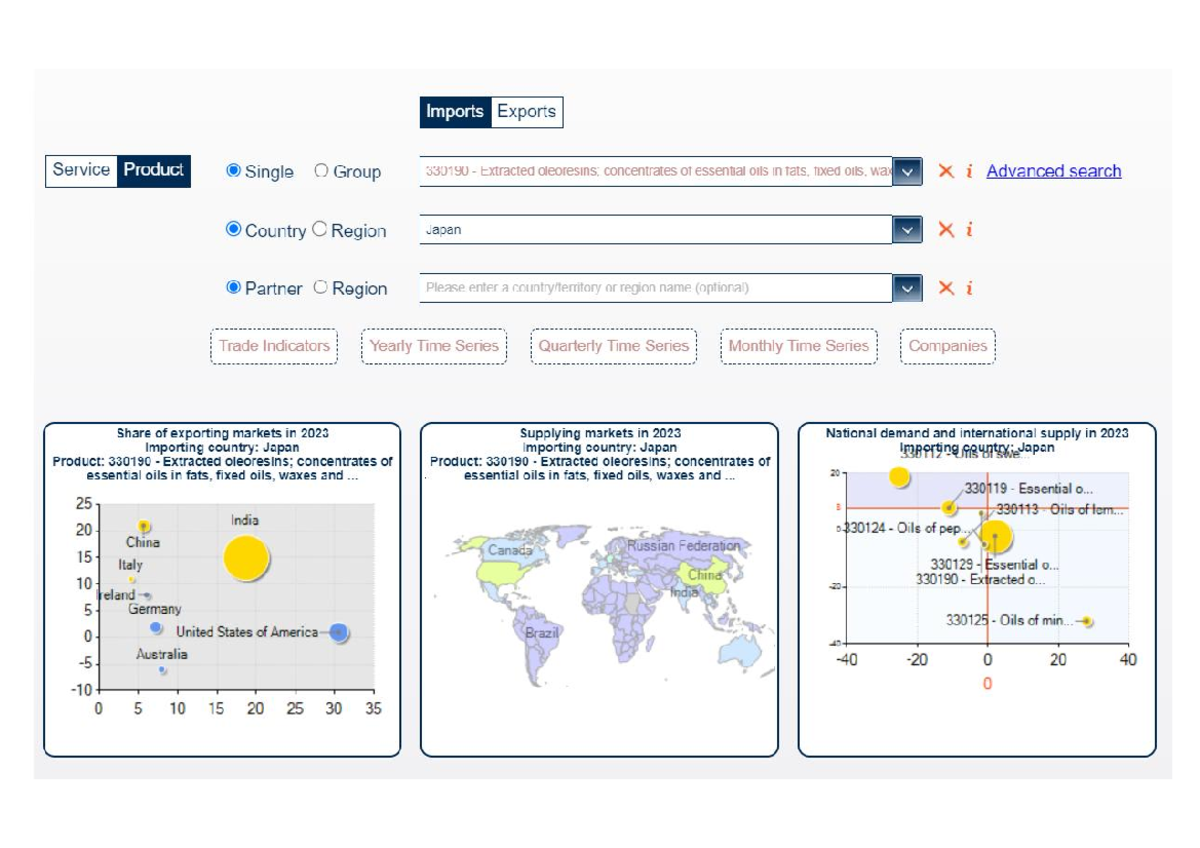Show info icon next to country field
Screen dimensions: 1200x848
click(969, 230)
